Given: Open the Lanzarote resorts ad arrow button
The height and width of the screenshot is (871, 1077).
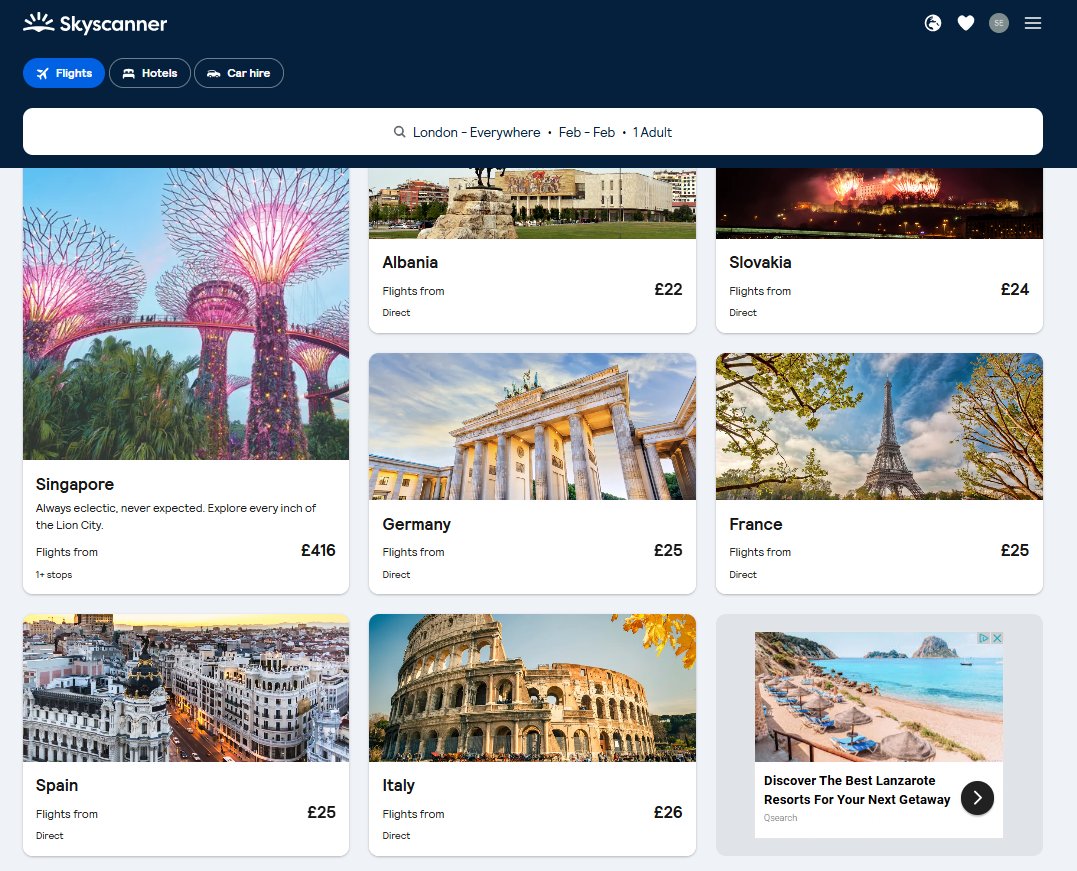Looking at the screenshot, I should pos(977,799).
